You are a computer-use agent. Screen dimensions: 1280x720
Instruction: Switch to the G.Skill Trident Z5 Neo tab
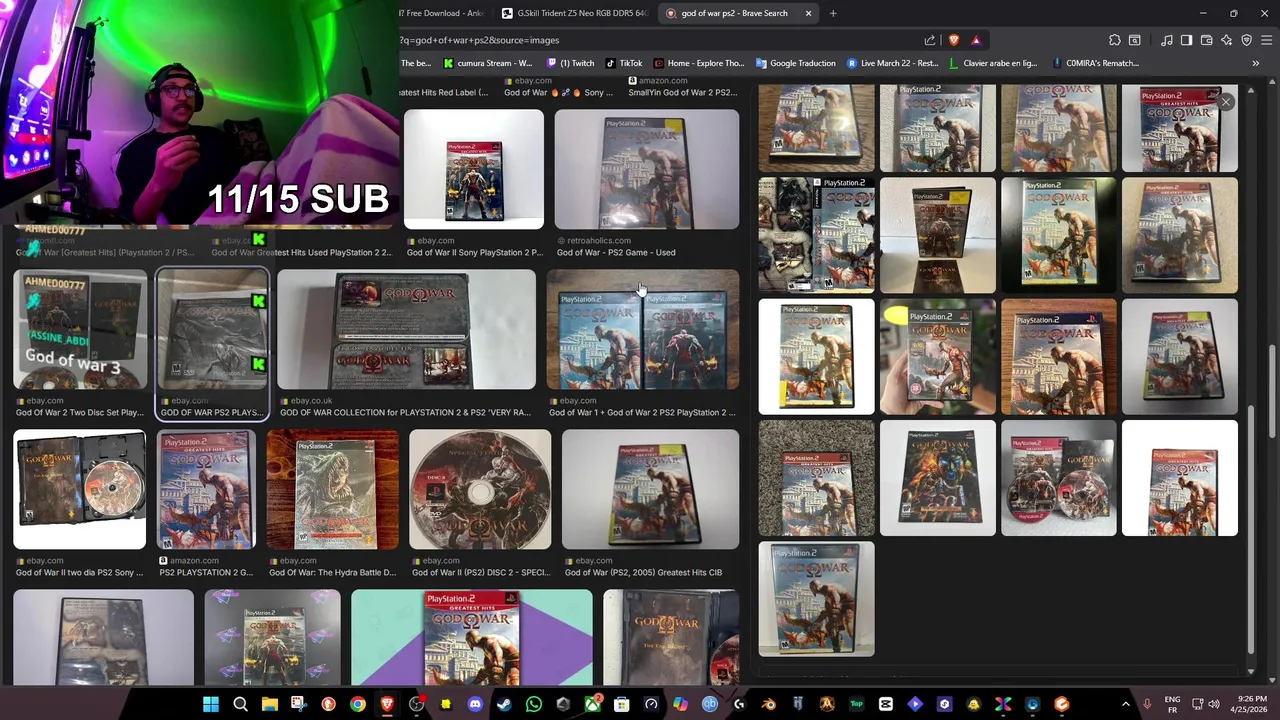[x=574, y=13]
